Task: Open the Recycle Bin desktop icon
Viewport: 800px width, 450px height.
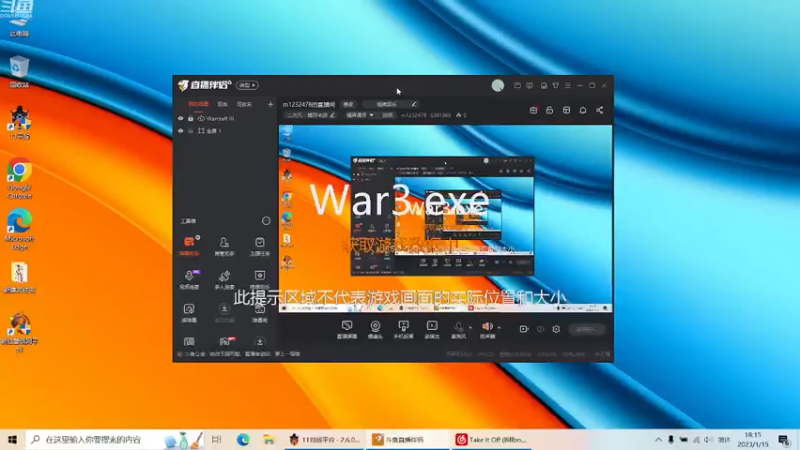Action: coord(19,72)
